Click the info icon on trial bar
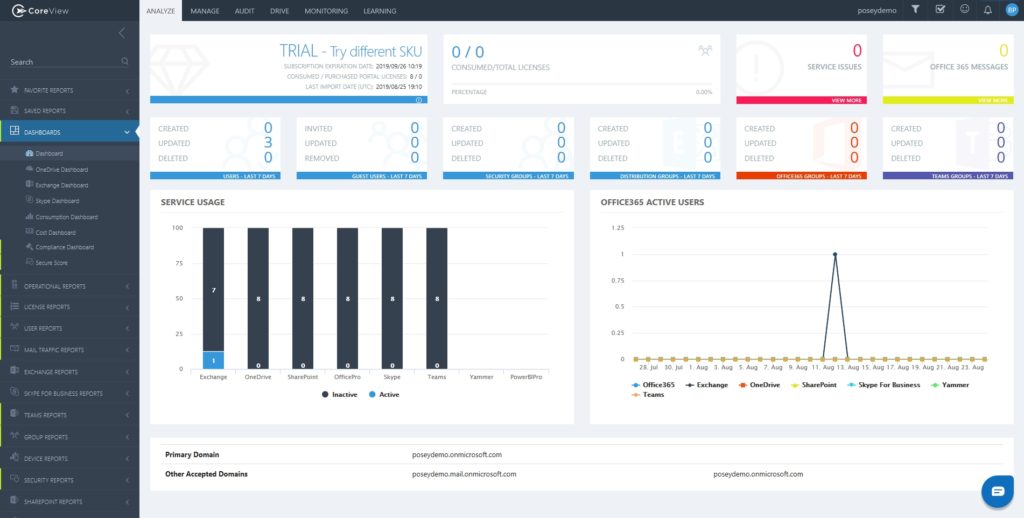This screenshot has width=1024, height=518. [x=419, y=100]
